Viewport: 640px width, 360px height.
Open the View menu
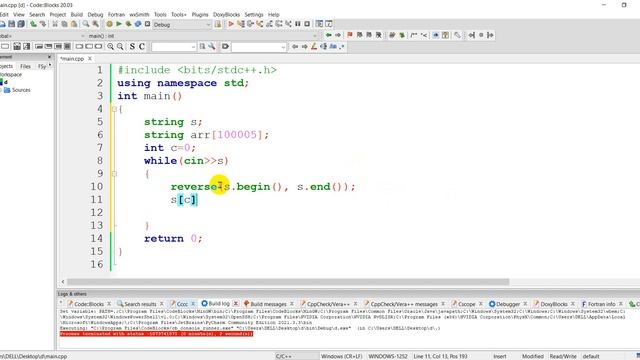19,14
